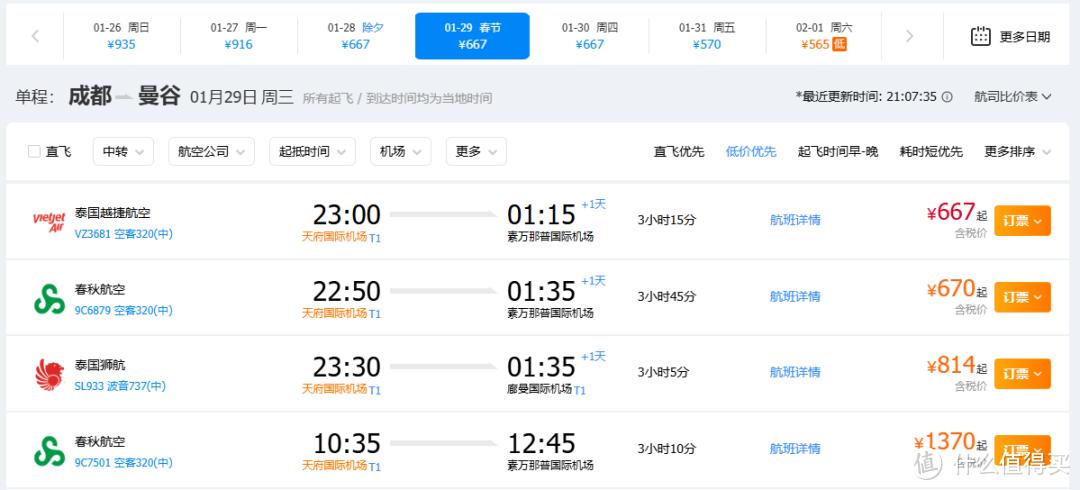Open the 起抵时间 time filter dropdown
The image size is (1080, 490).
coord(312,152)
